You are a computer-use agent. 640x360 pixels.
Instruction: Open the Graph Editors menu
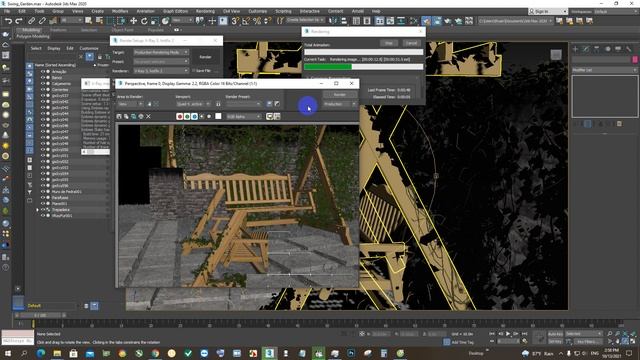point(176,11)
